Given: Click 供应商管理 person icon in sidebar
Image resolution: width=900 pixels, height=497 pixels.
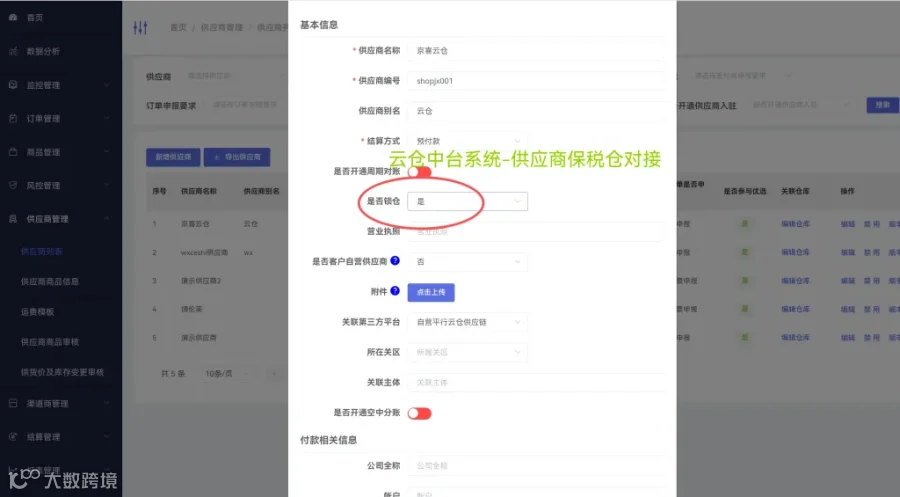Looking at the screenshot, I should 13,219.
